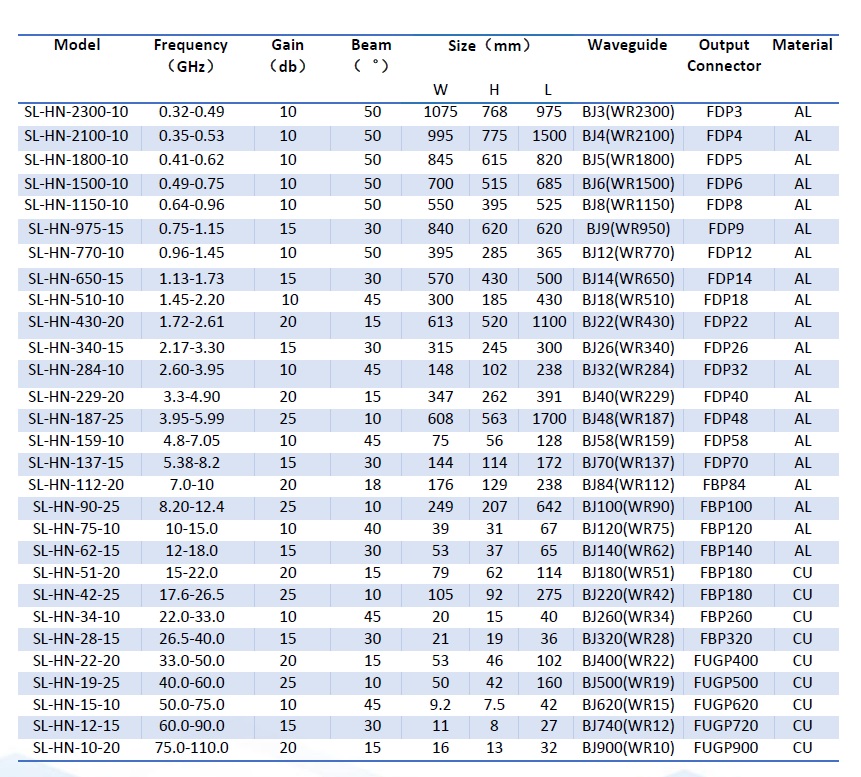The width and height of the screenshot is (861, 777).
Task: Select model SL-HN-15-10
Action: click(76, 705)
